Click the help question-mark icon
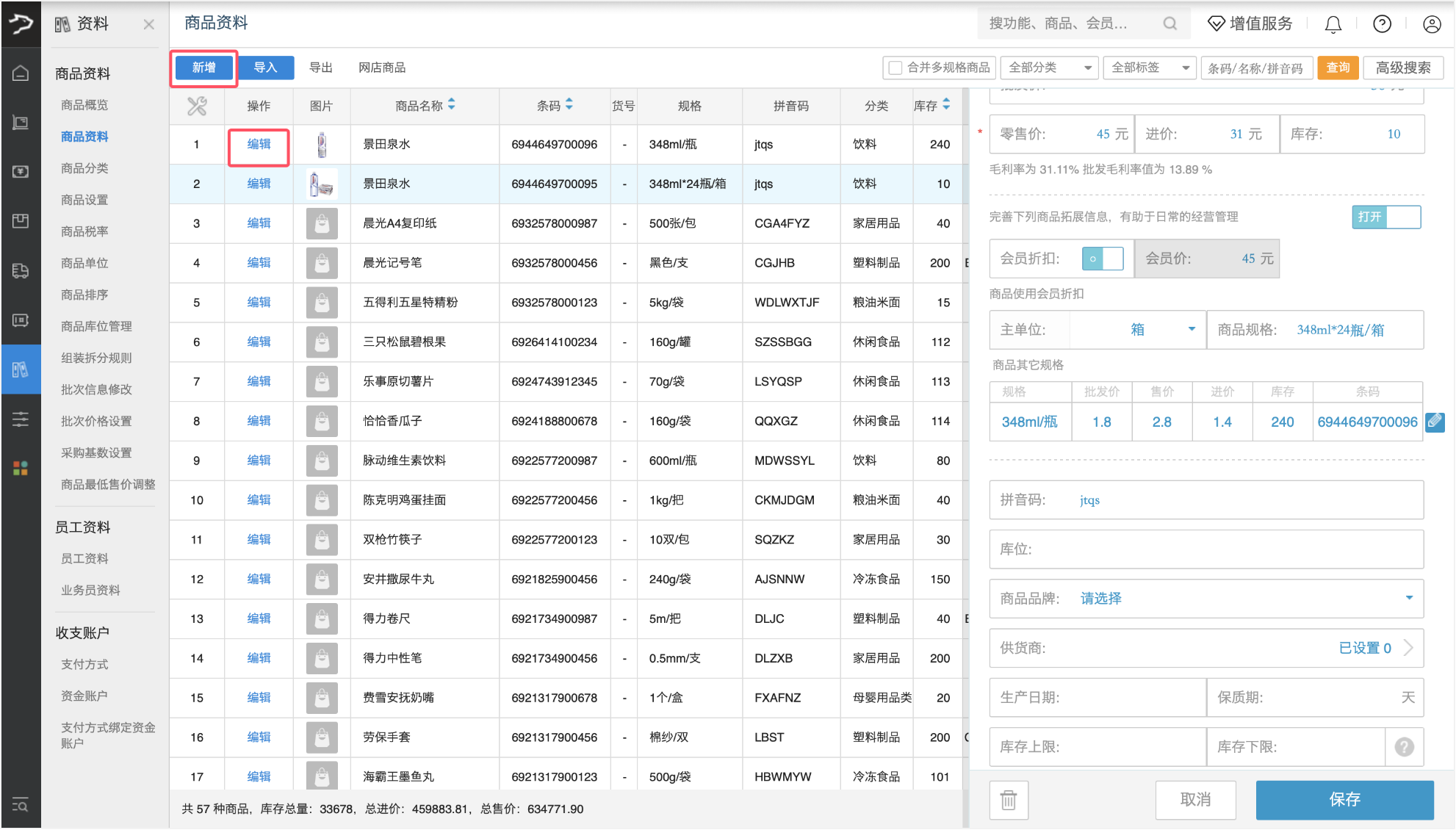Image resolution: width=1456 pixels, height=830 pixels. pyautogui.click(x=1381, y=24)
